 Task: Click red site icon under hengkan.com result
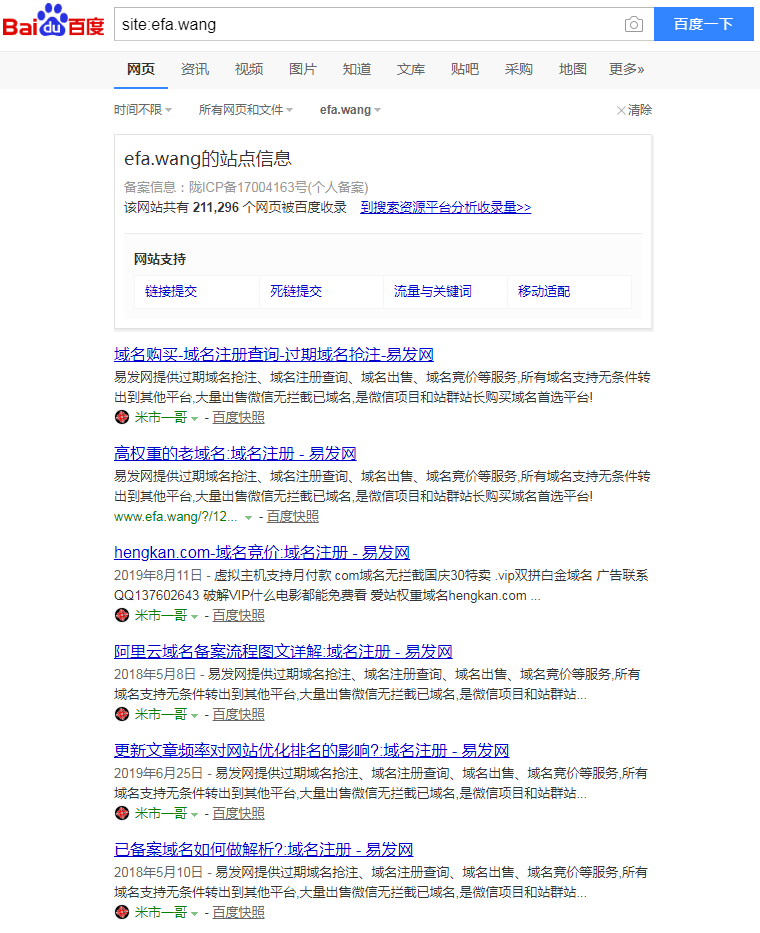[122, 615]
